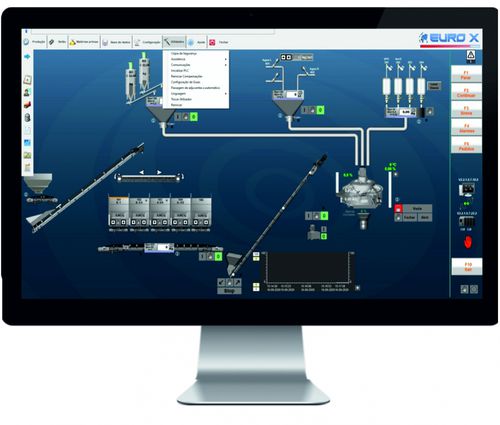
Task: Click the pump icon below the mixer indicator
Action: [x=313, y=233]
